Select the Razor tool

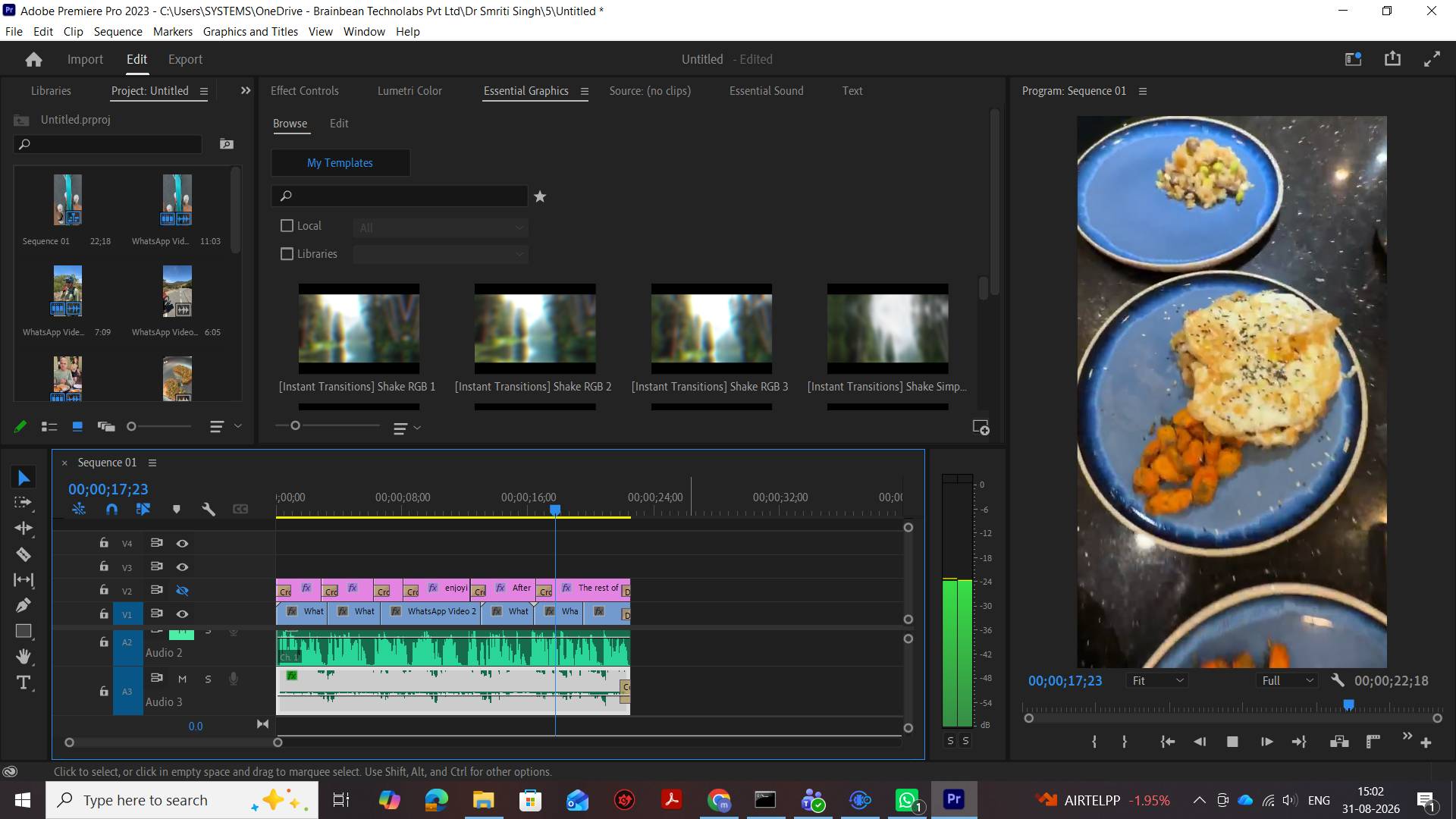pos(24,554)
